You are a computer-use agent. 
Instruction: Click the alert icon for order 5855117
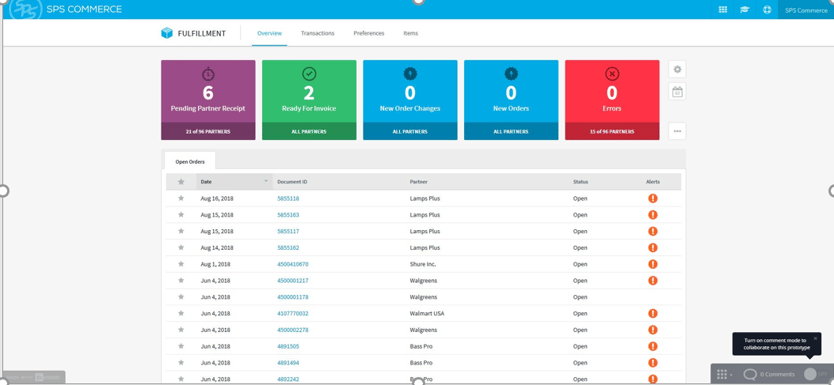[x=653, y=231]
